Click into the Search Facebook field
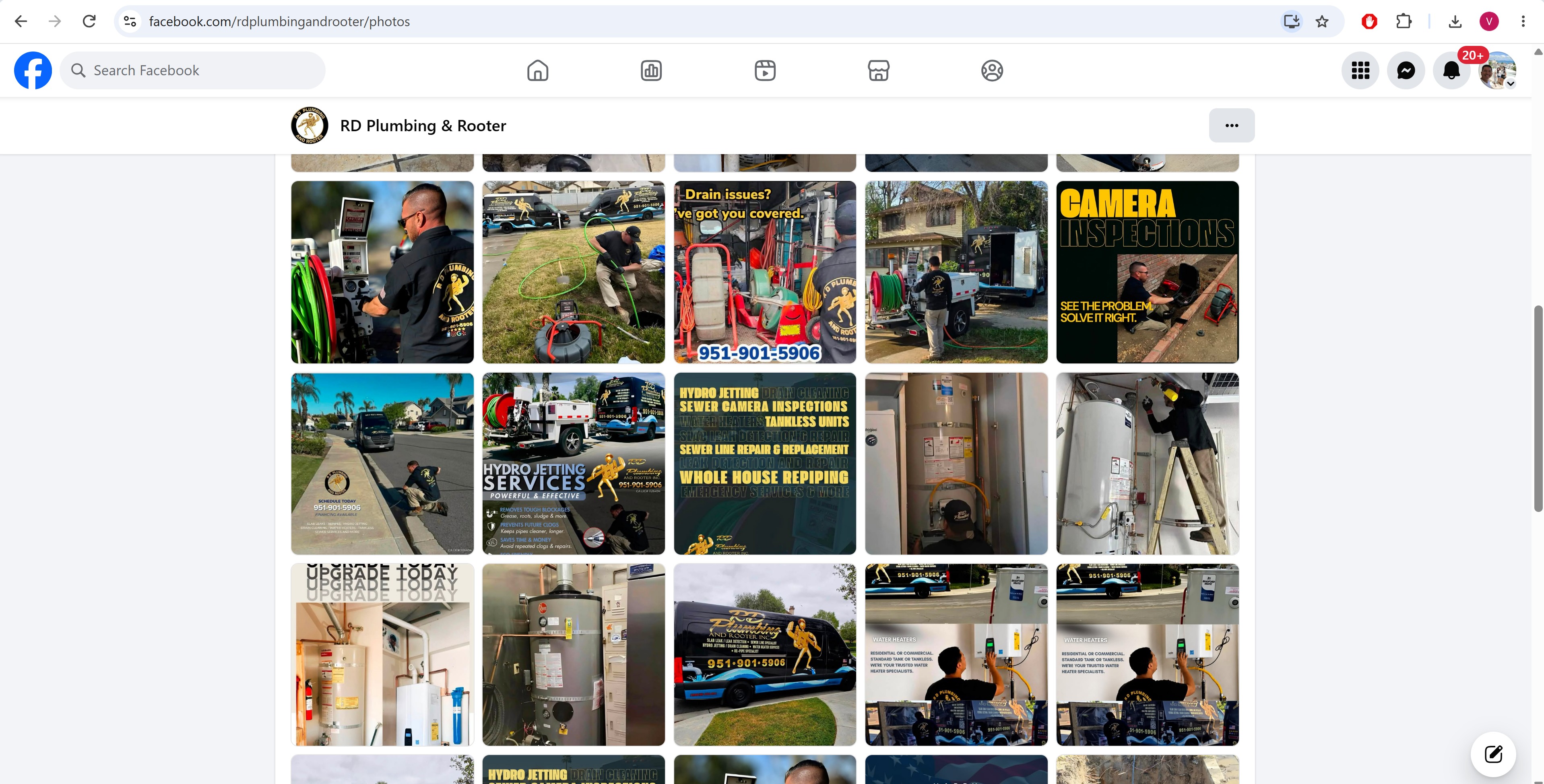Screen dimensions: 1544x784 tap(193, 70)
